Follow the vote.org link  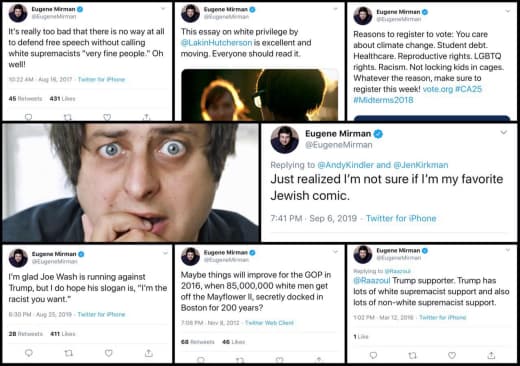coord(438,89)
